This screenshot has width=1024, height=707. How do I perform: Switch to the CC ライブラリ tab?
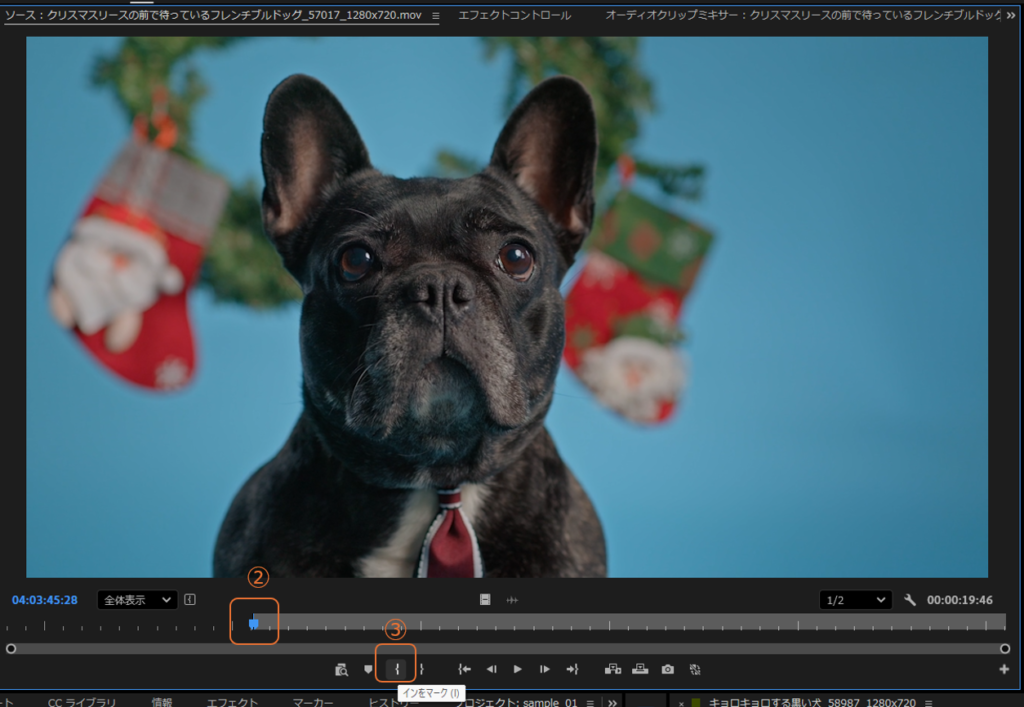[x=82, y=702]
